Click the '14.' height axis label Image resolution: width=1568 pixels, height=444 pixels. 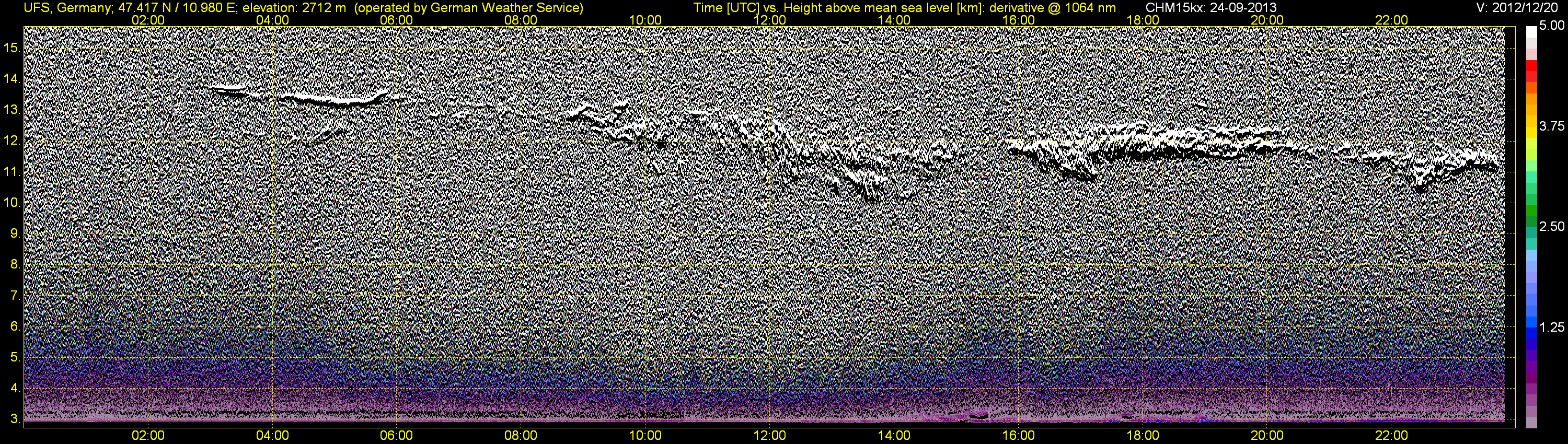coord(11,79)
